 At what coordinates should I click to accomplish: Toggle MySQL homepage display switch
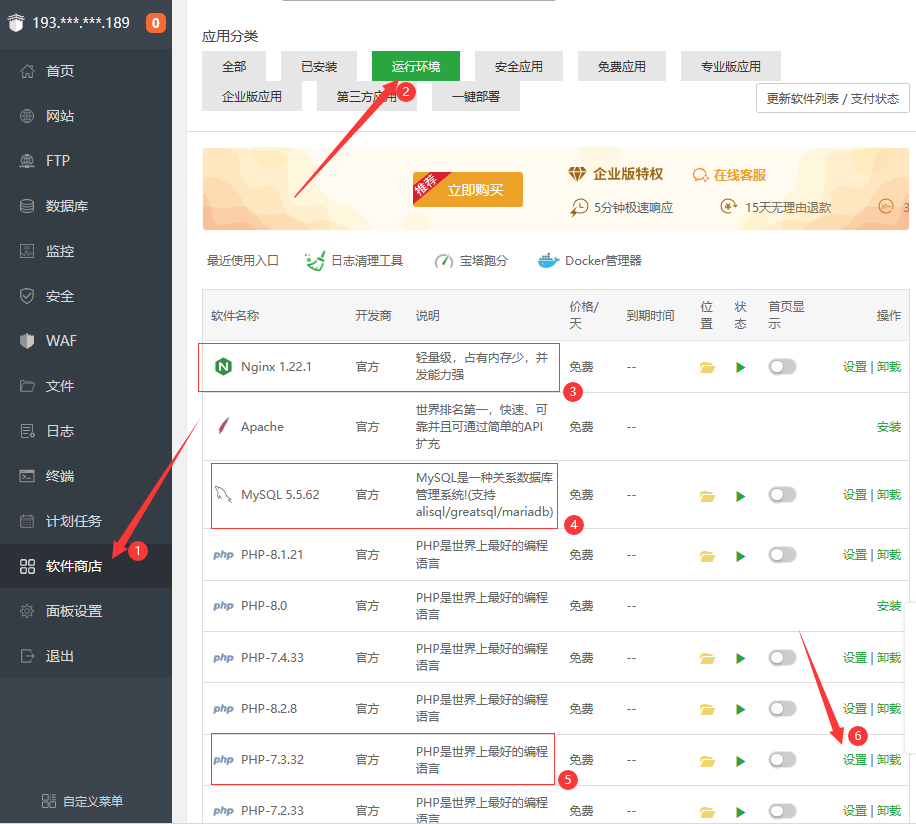[783, 495]
